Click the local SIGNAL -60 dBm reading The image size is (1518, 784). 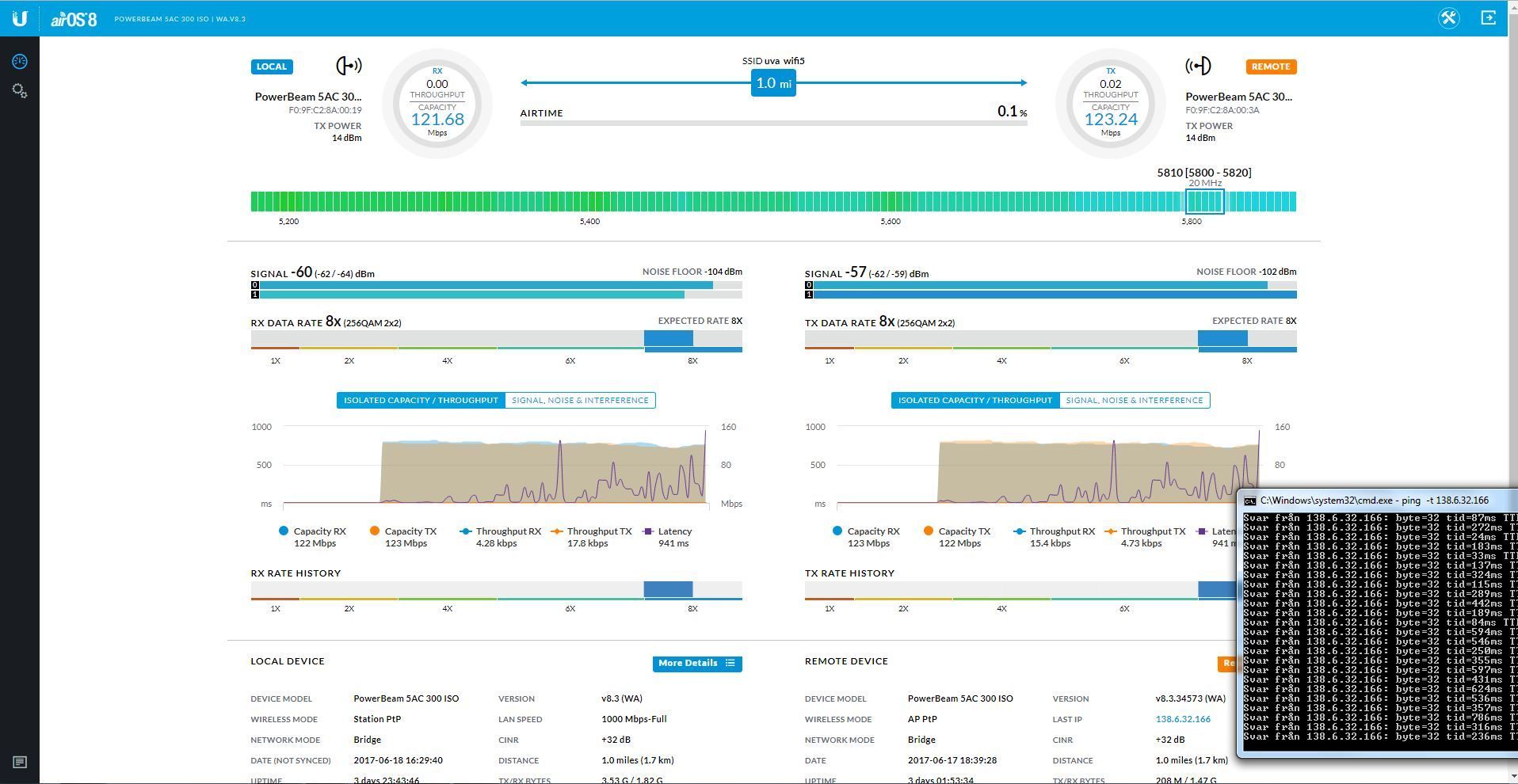[312, 272]
